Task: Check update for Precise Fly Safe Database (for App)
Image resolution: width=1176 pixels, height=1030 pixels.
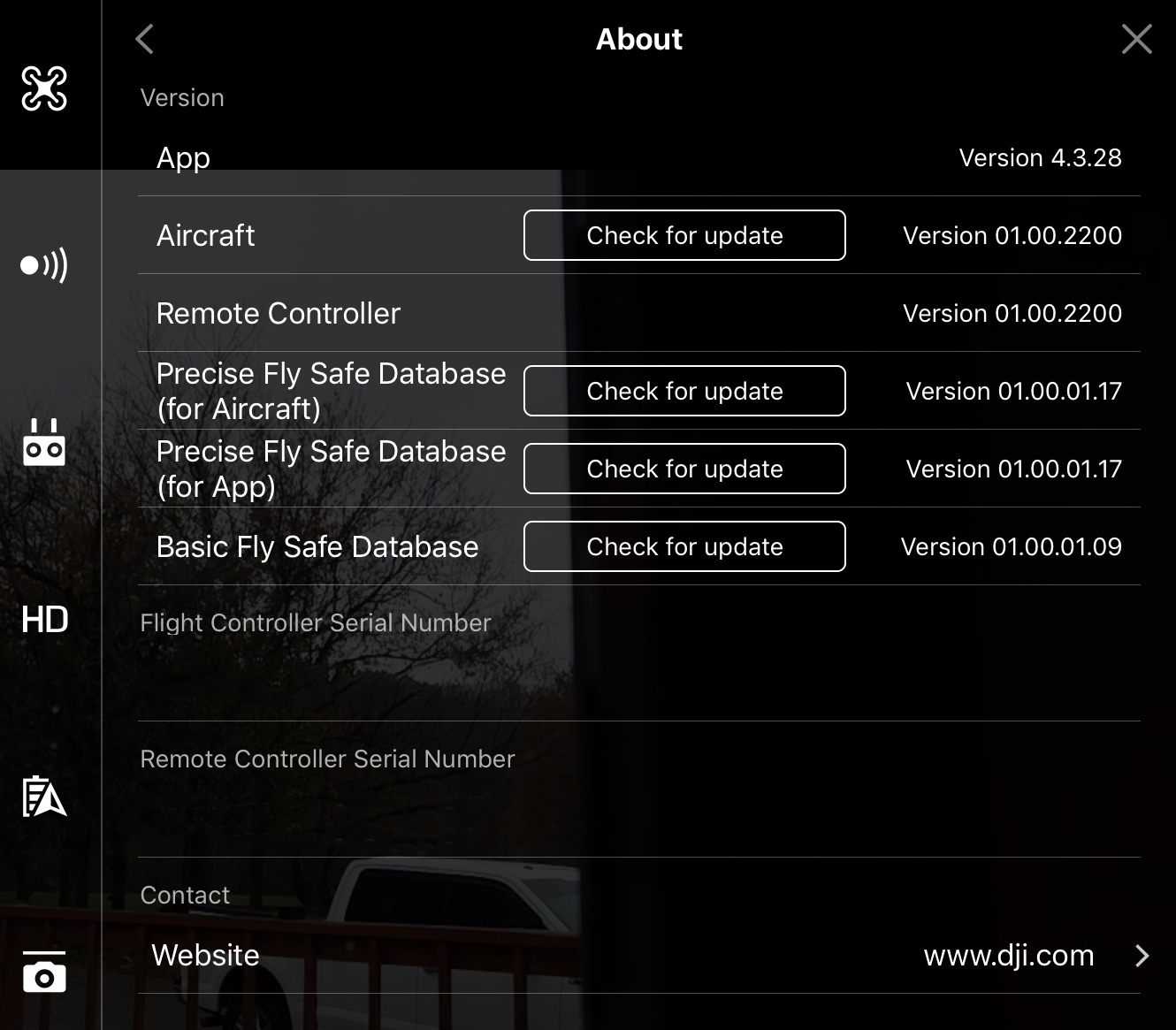Action: (684, 469)
